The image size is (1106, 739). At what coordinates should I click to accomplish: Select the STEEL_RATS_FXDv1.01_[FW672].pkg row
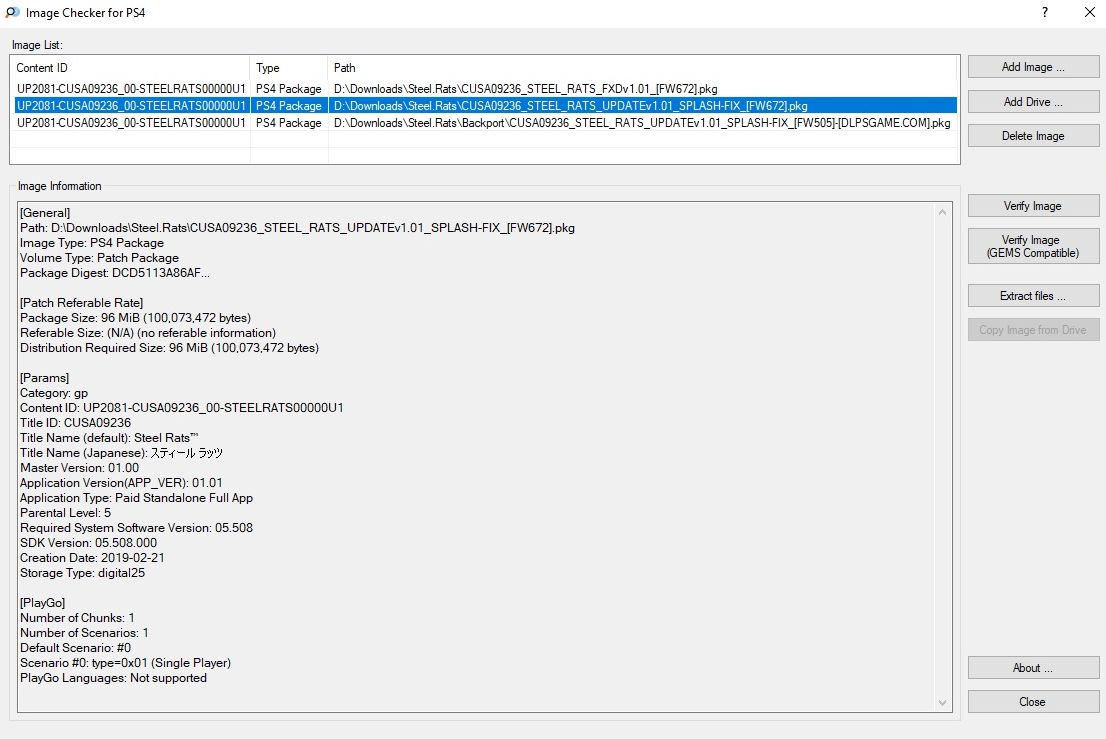[485, 89]
